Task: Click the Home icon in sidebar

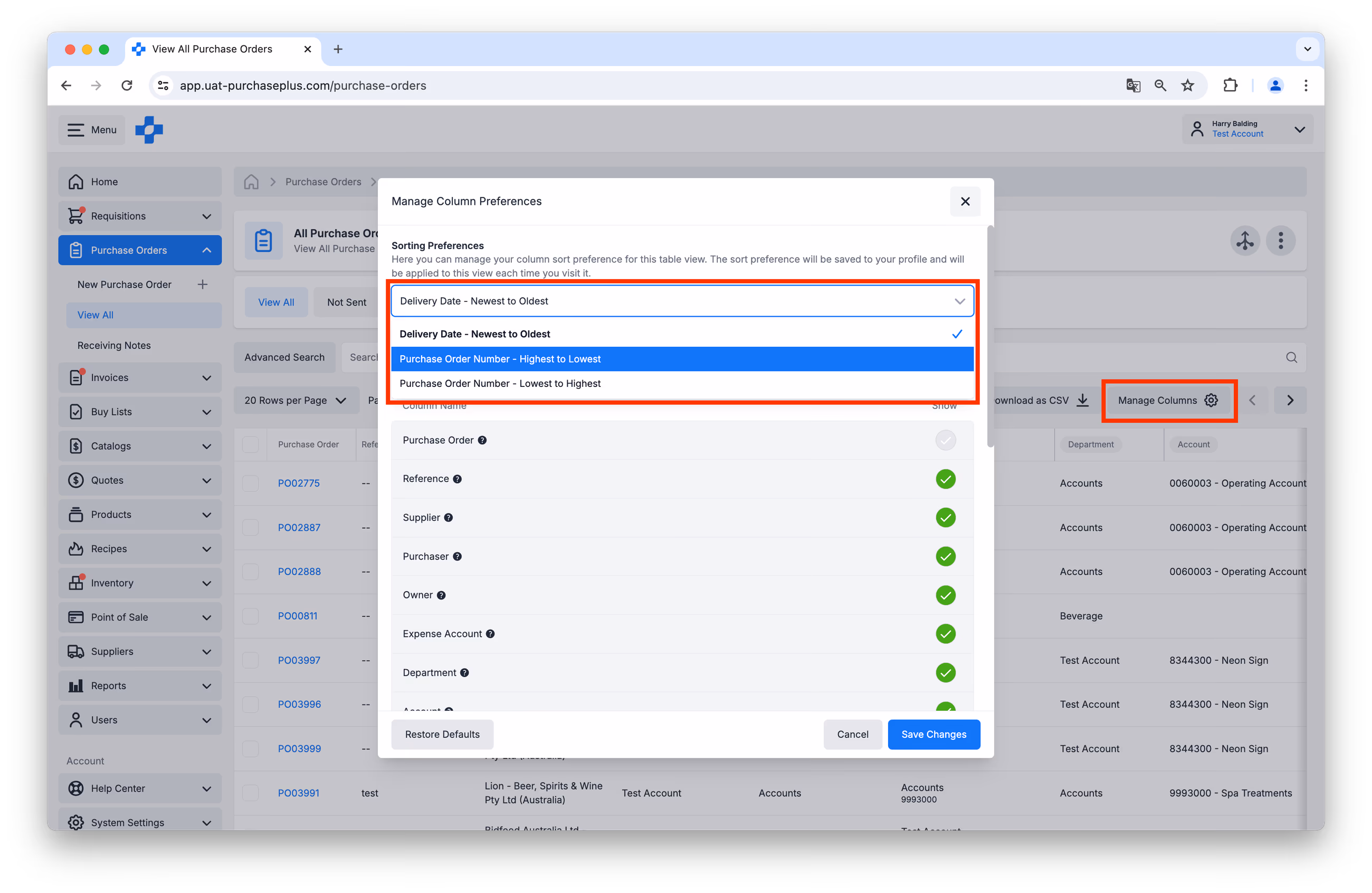Action: 75,182
